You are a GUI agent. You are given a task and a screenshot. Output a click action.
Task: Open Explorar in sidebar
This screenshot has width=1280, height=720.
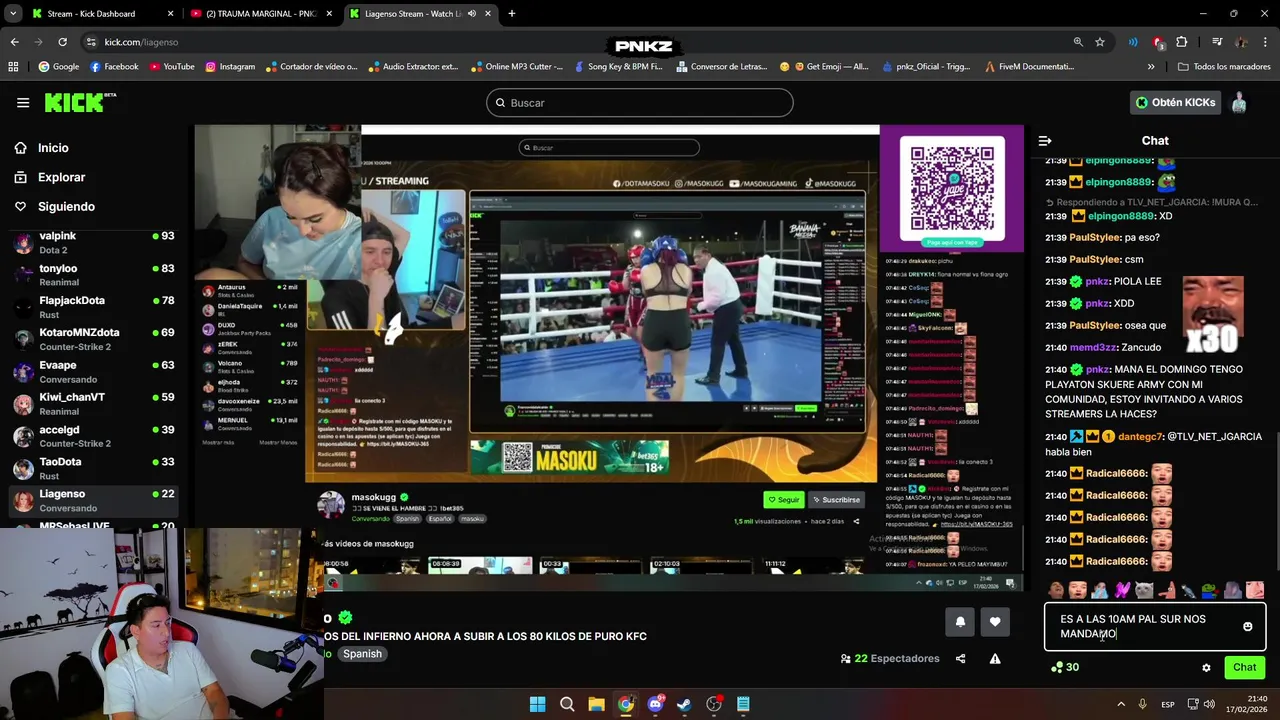pyautogui.click(x=50, y=177)
